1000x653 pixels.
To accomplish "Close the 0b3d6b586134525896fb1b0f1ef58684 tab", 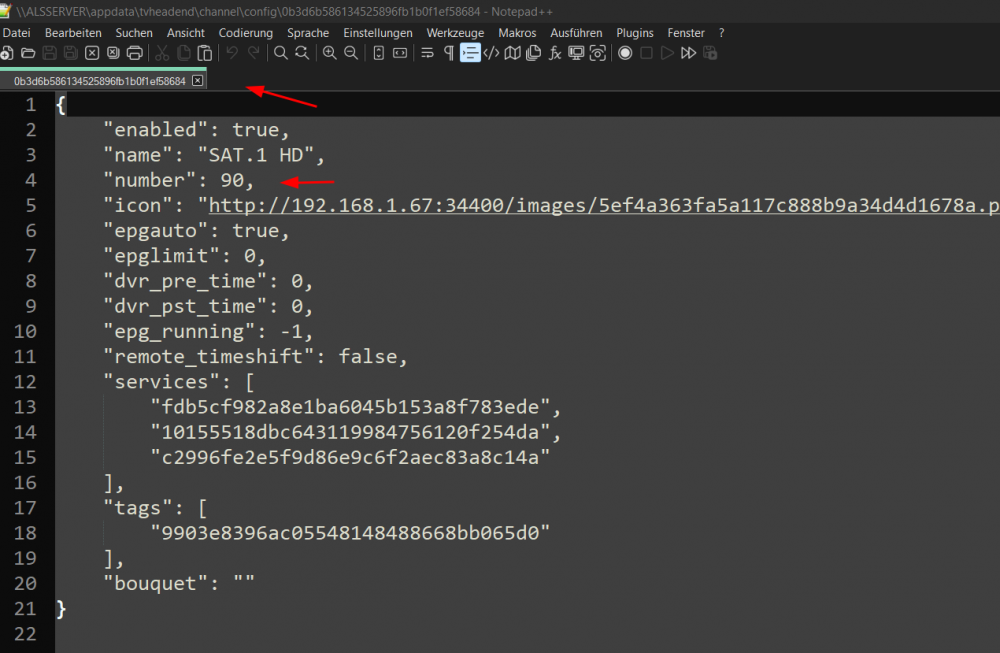I will (198, 80).
